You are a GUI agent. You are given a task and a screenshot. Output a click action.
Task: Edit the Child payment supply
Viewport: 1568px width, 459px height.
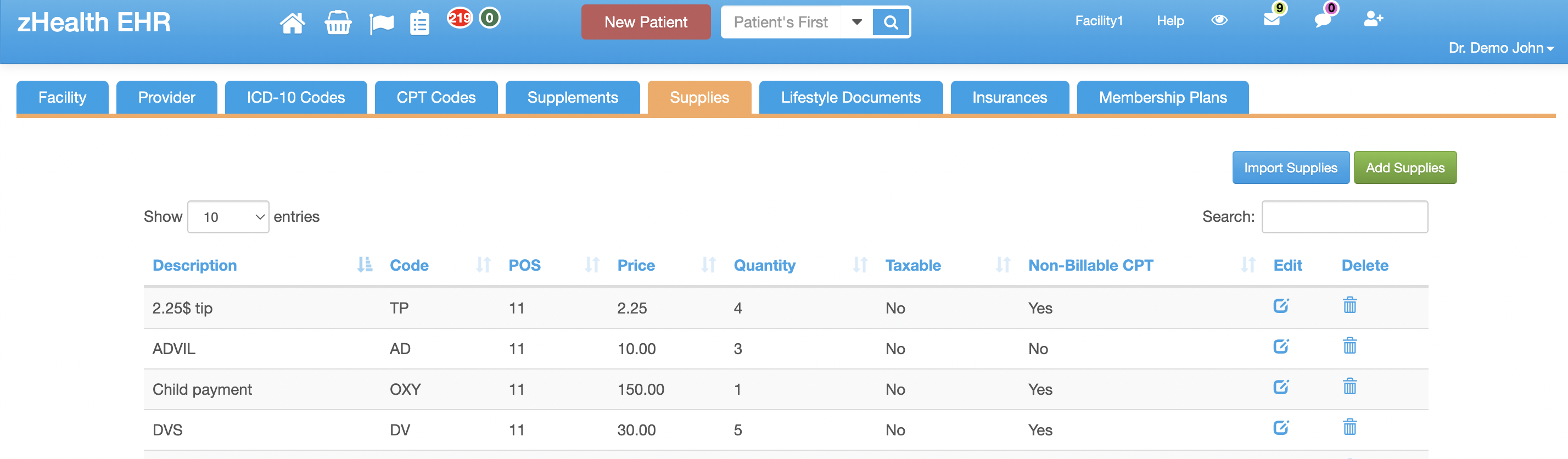click(1281, 387)
